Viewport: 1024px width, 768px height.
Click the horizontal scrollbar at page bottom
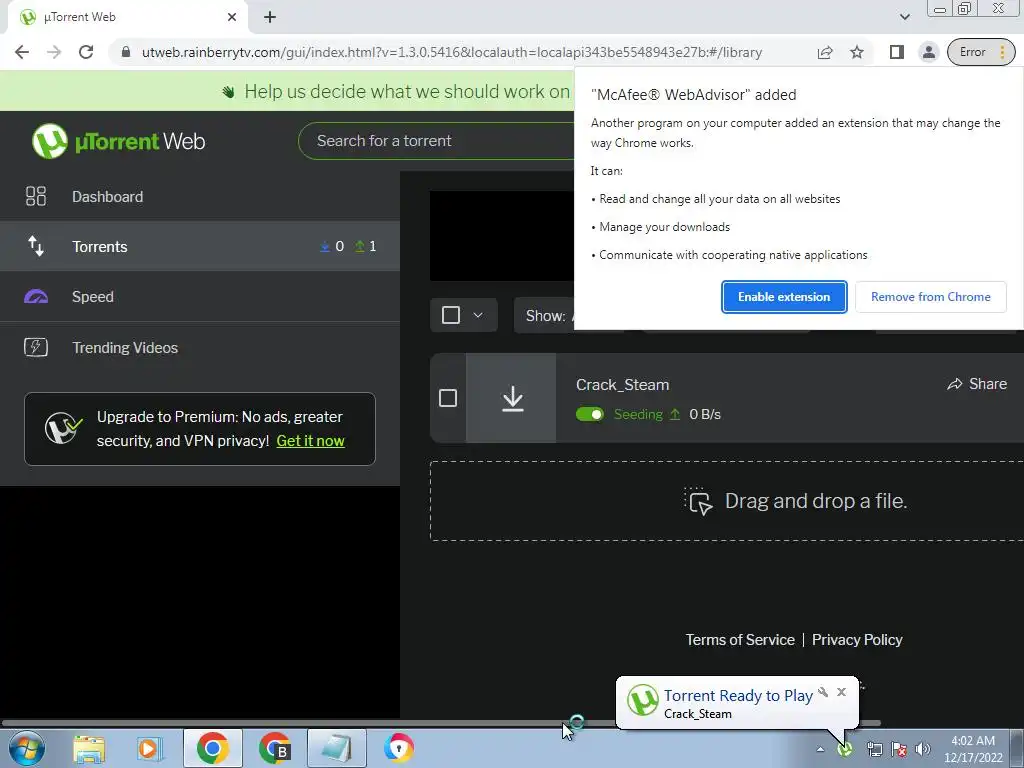[x=441, y=723]
